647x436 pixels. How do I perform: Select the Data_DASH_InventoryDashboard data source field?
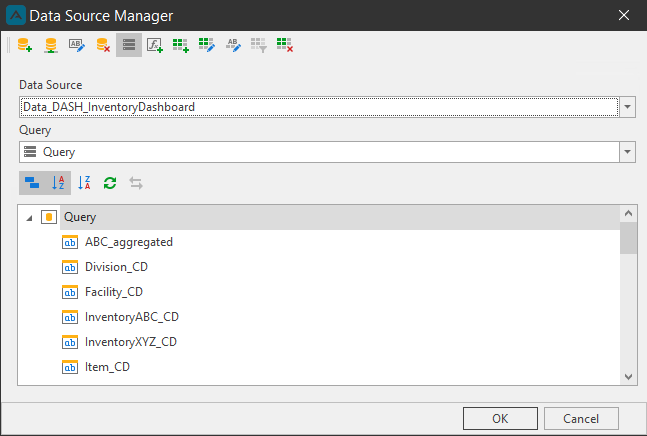319,107
